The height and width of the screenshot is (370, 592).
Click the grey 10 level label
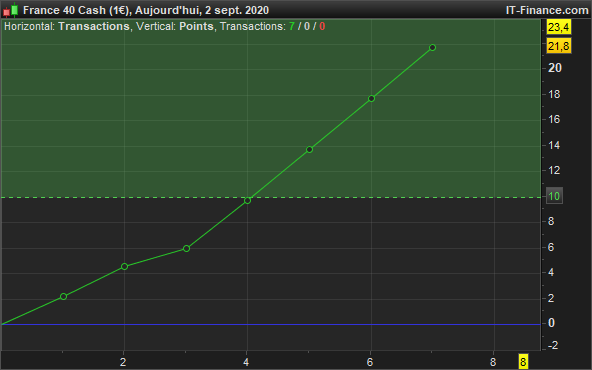click(554, 196)
